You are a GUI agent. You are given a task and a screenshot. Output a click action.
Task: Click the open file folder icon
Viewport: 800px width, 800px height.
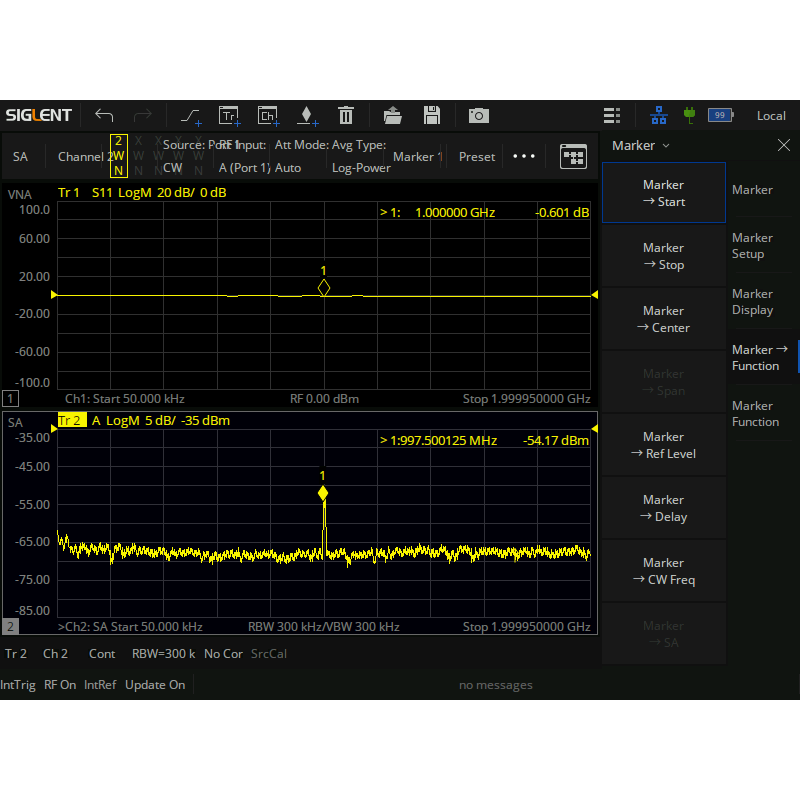click(393, 115)
